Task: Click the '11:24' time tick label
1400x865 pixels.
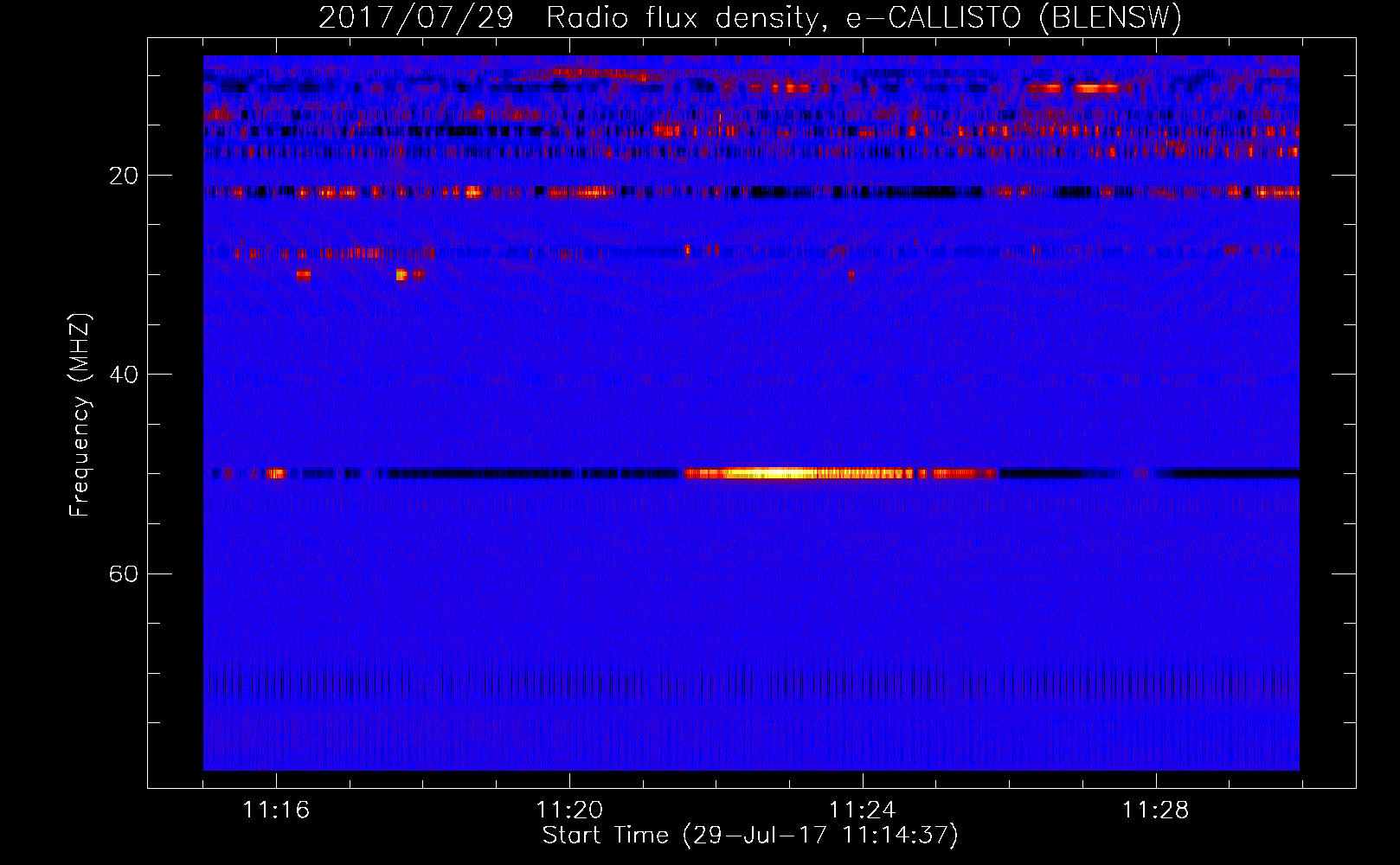Action: (x=863, y=811)
